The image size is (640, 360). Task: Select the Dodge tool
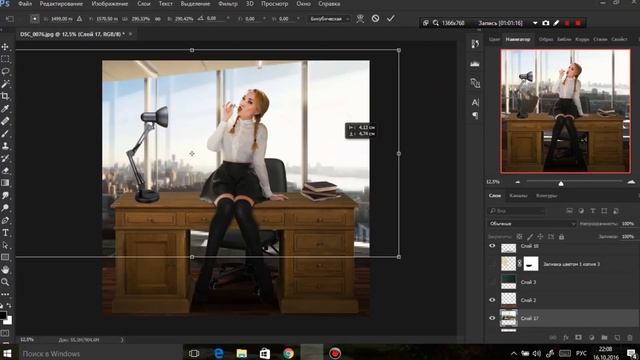tap(5, 208)
